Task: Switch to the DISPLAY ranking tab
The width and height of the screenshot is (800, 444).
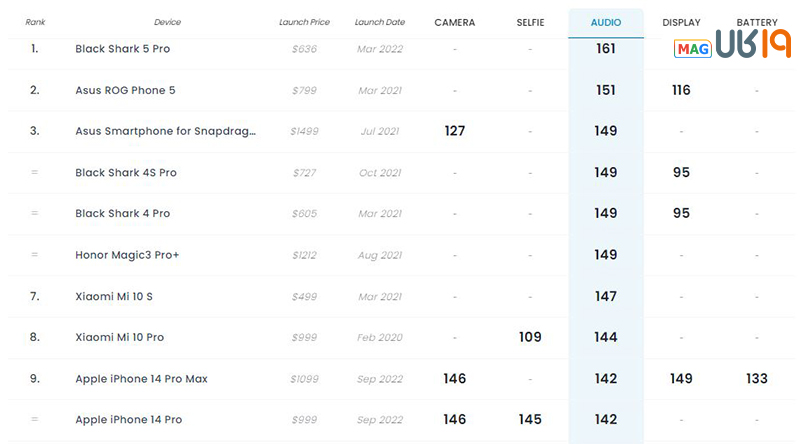Action: point(681,22)
